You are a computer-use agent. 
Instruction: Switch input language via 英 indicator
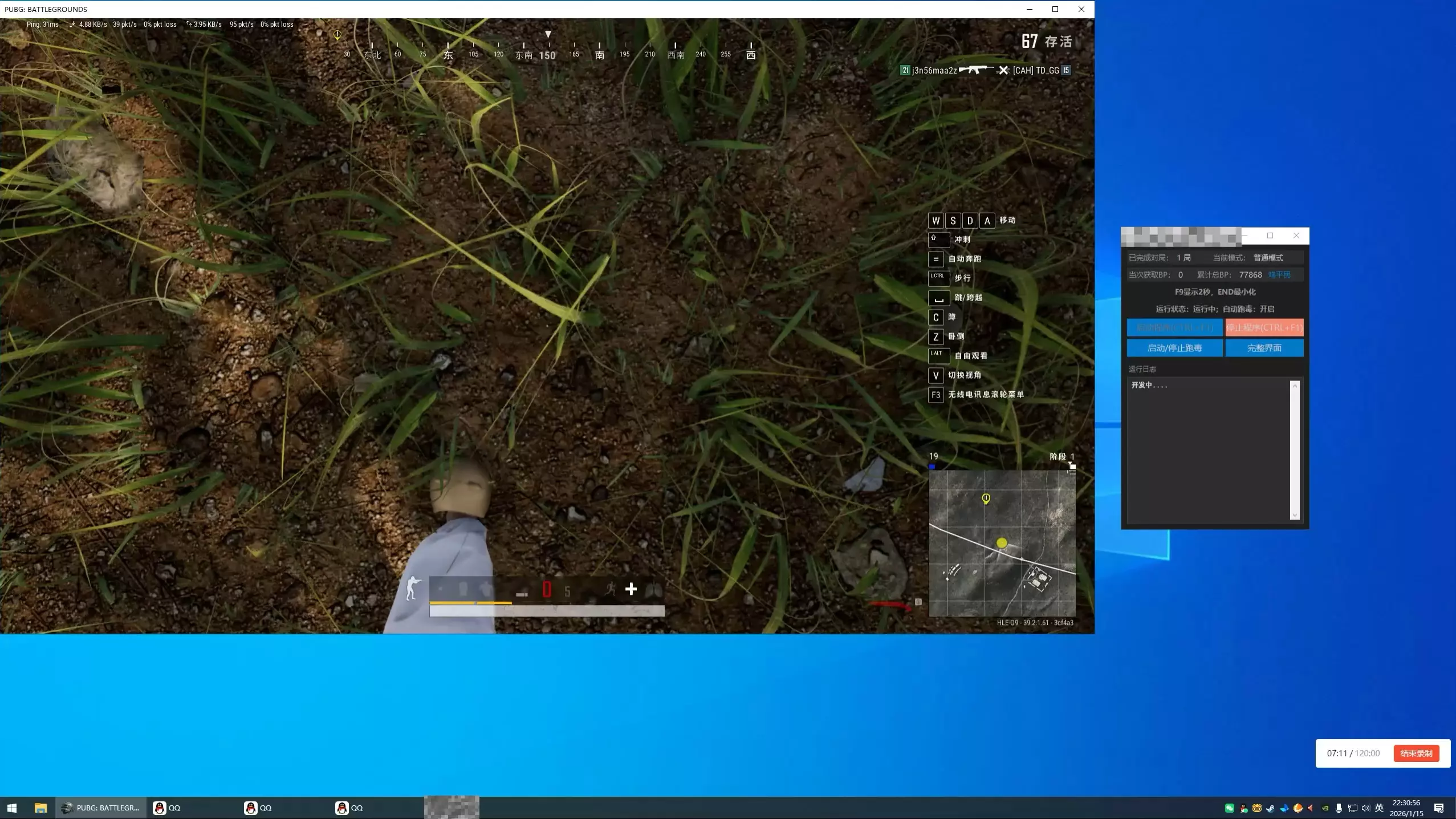pos(1379,808)
